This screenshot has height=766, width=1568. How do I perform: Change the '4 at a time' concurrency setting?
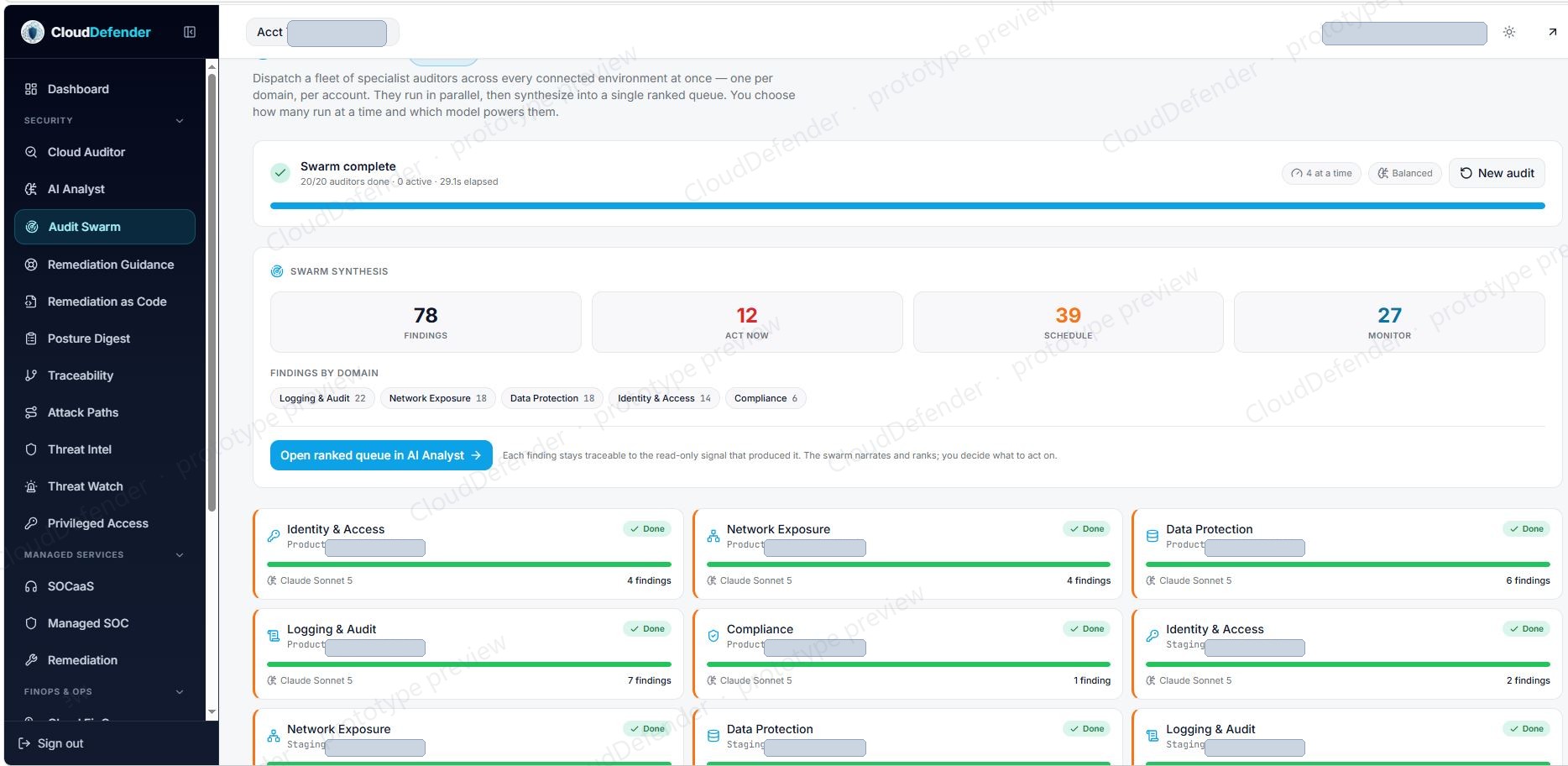click(x=1322, y=173)
